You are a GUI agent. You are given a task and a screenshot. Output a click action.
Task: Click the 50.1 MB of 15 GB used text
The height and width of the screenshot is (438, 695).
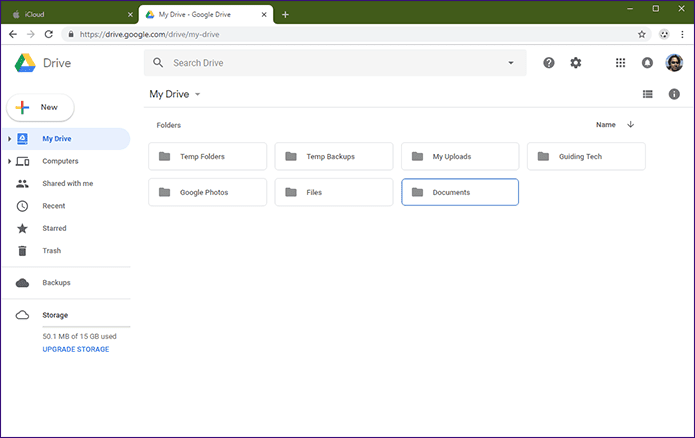(x=79, y=336)
